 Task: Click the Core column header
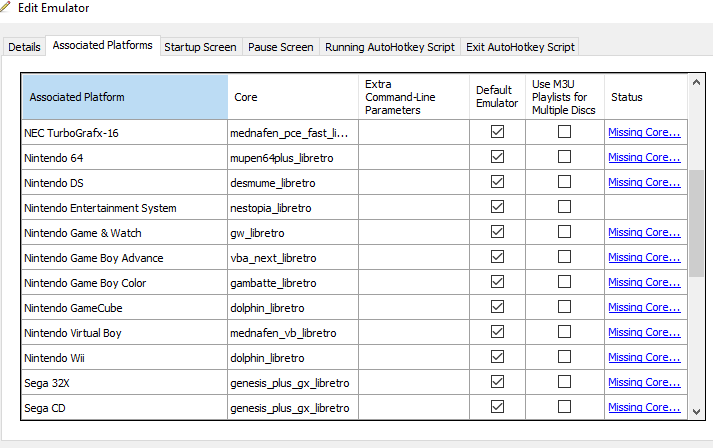[x=293, y=97]
